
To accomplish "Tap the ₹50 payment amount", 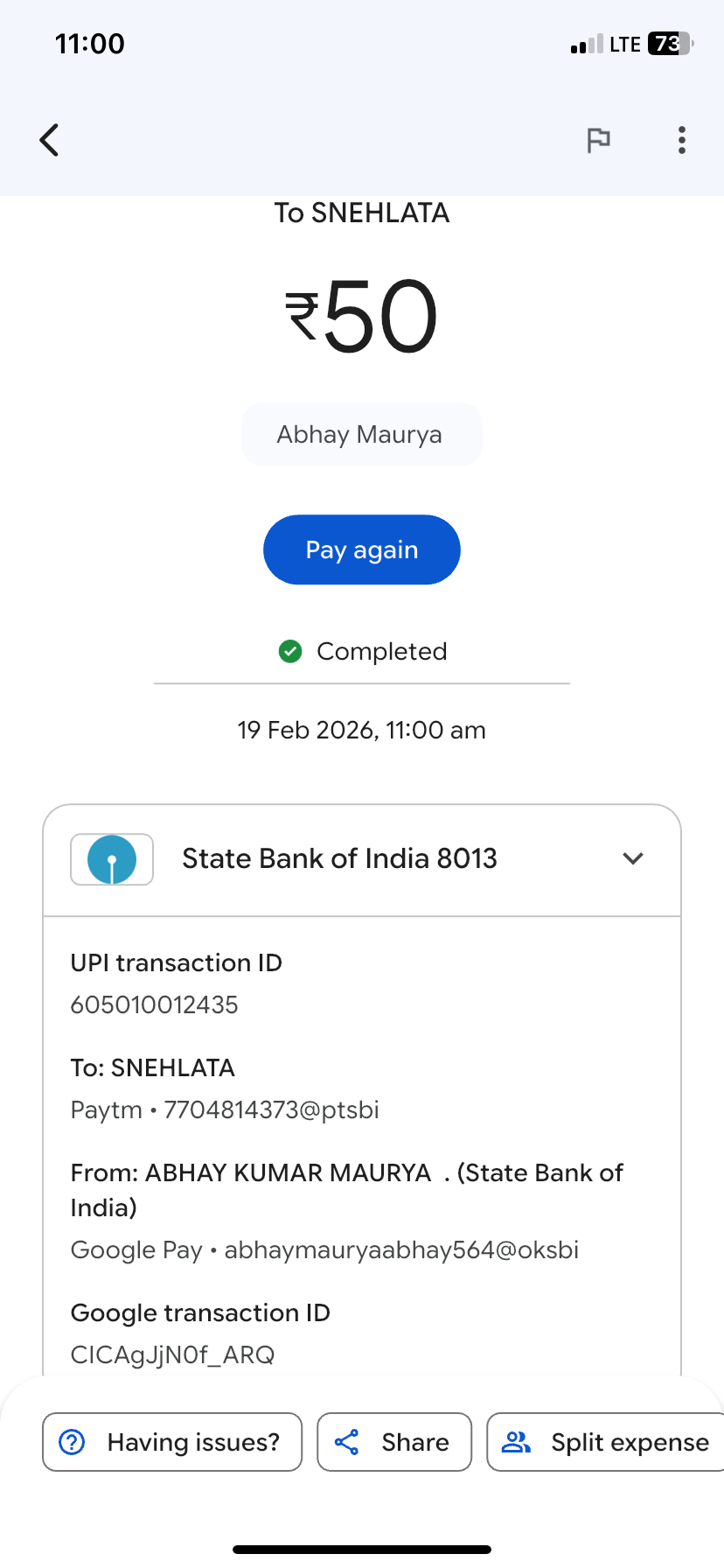I will tap(362, 317).
